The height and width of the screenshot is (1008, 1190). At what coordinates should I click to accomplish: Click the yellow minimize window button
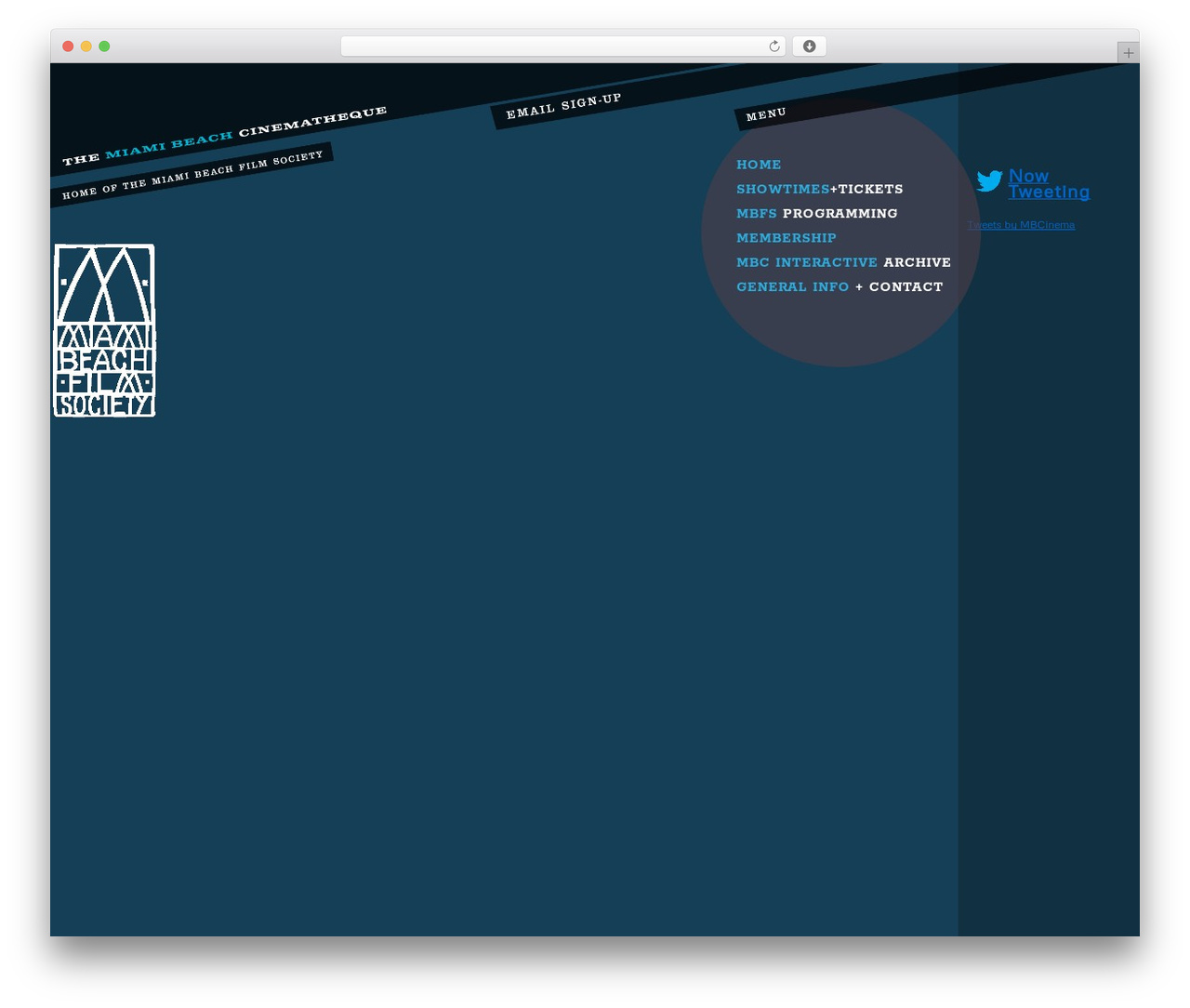86,46
